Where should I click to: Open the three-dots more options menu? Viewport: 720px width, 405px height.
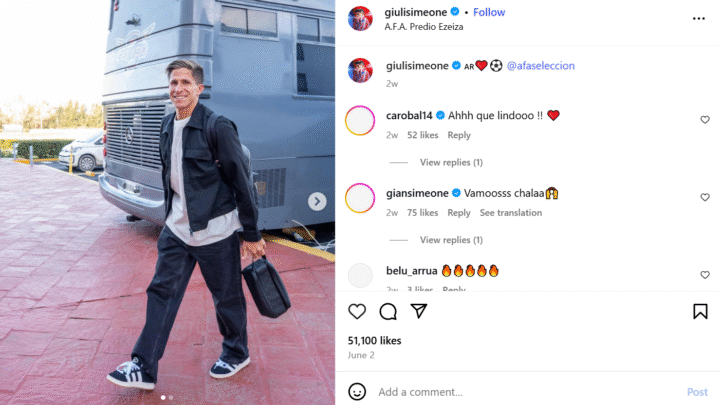[x=698, y=18]
